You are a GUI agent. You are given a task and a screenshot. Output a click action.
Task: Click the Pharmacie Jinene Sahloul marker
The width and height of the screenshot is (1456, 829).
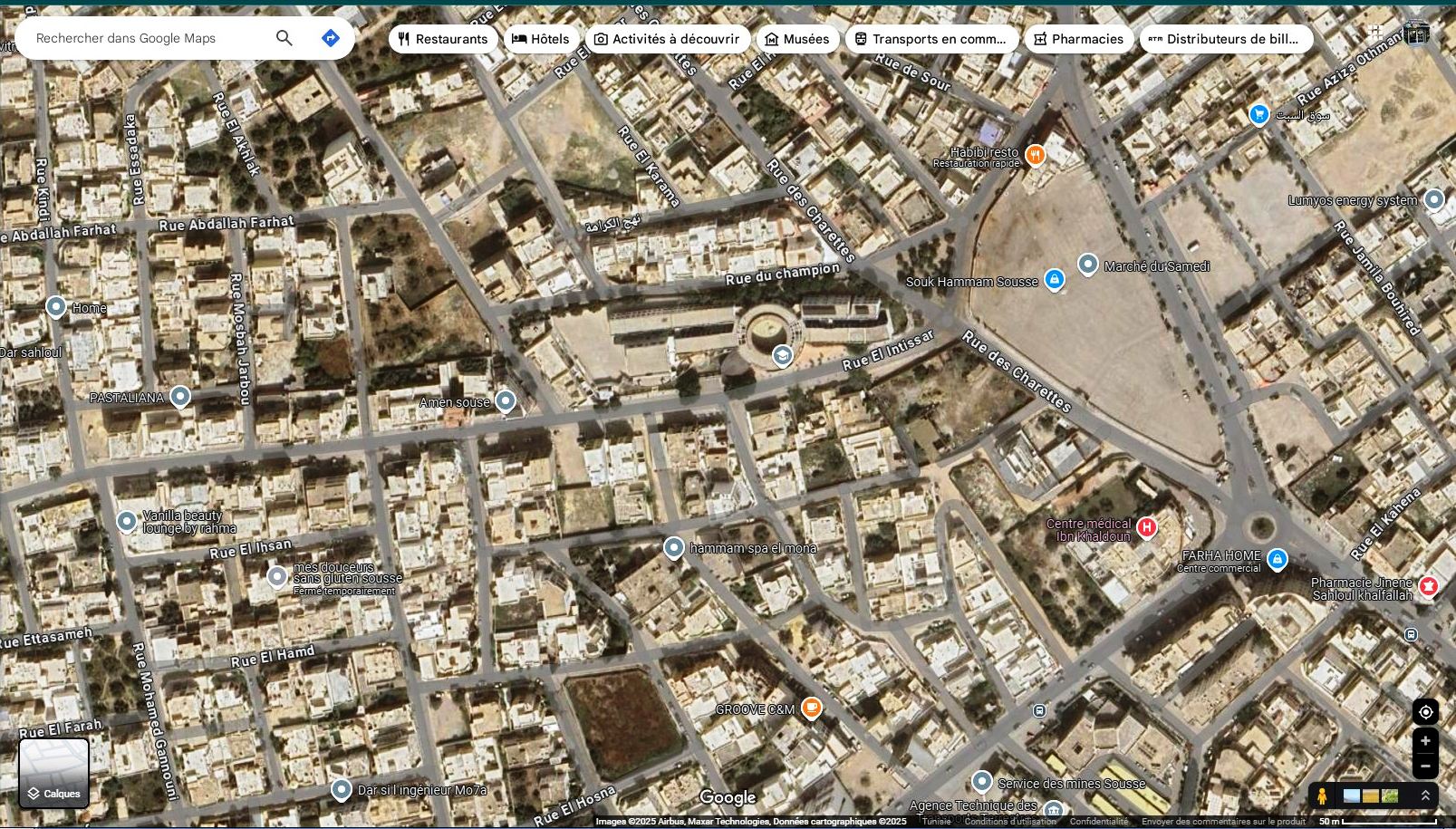point(1430,586)
